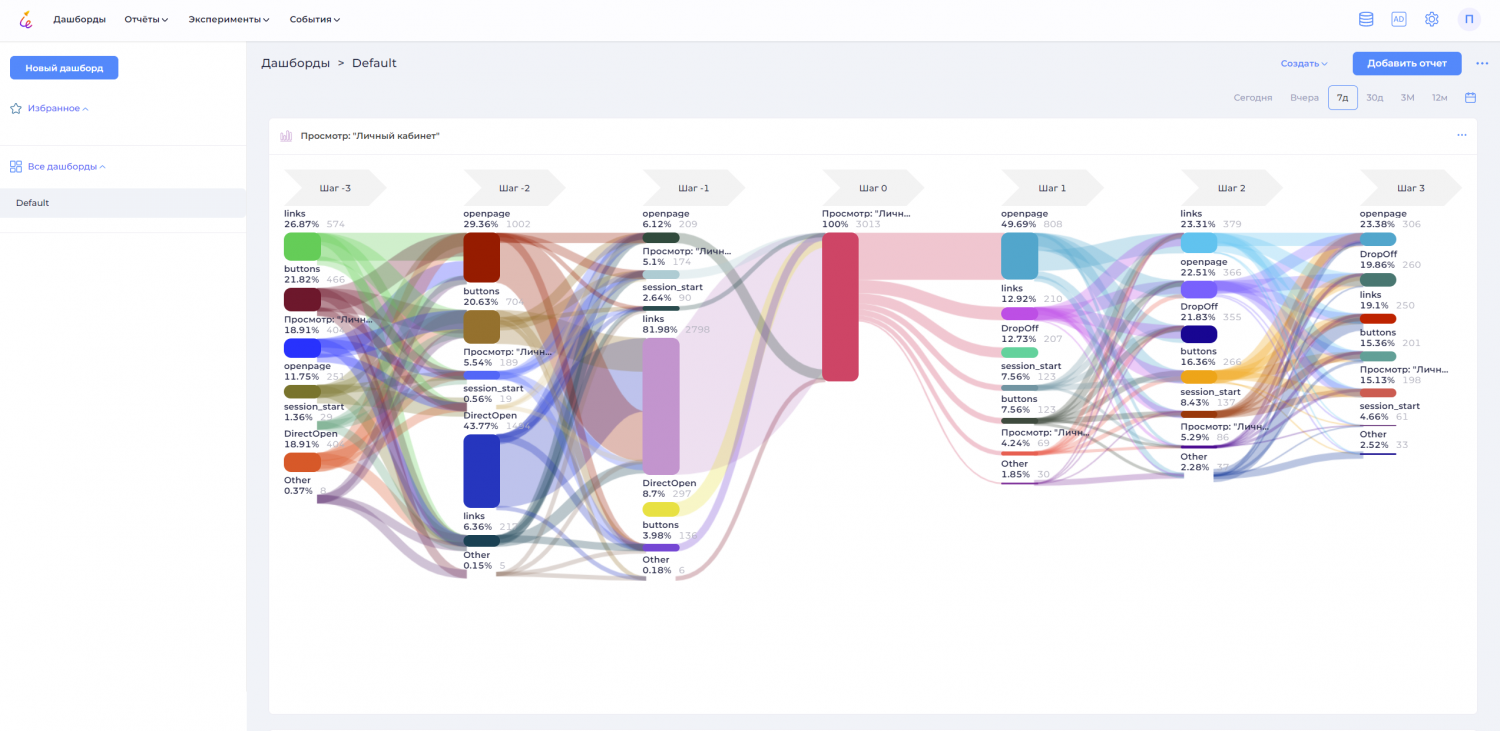Click the report chart type icon
This screenshot has width=1500, height=731.
pos(286,136)
